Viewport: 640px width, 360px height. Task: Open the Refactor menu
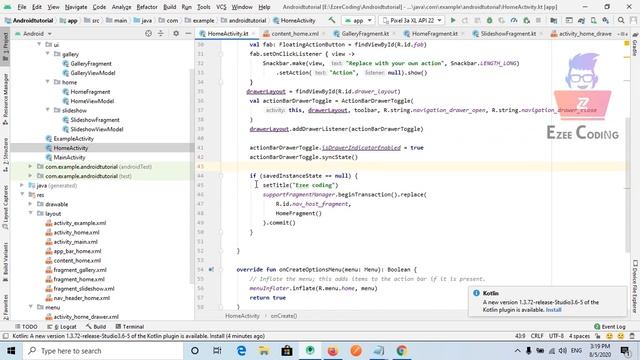click(x=147, y=7)
